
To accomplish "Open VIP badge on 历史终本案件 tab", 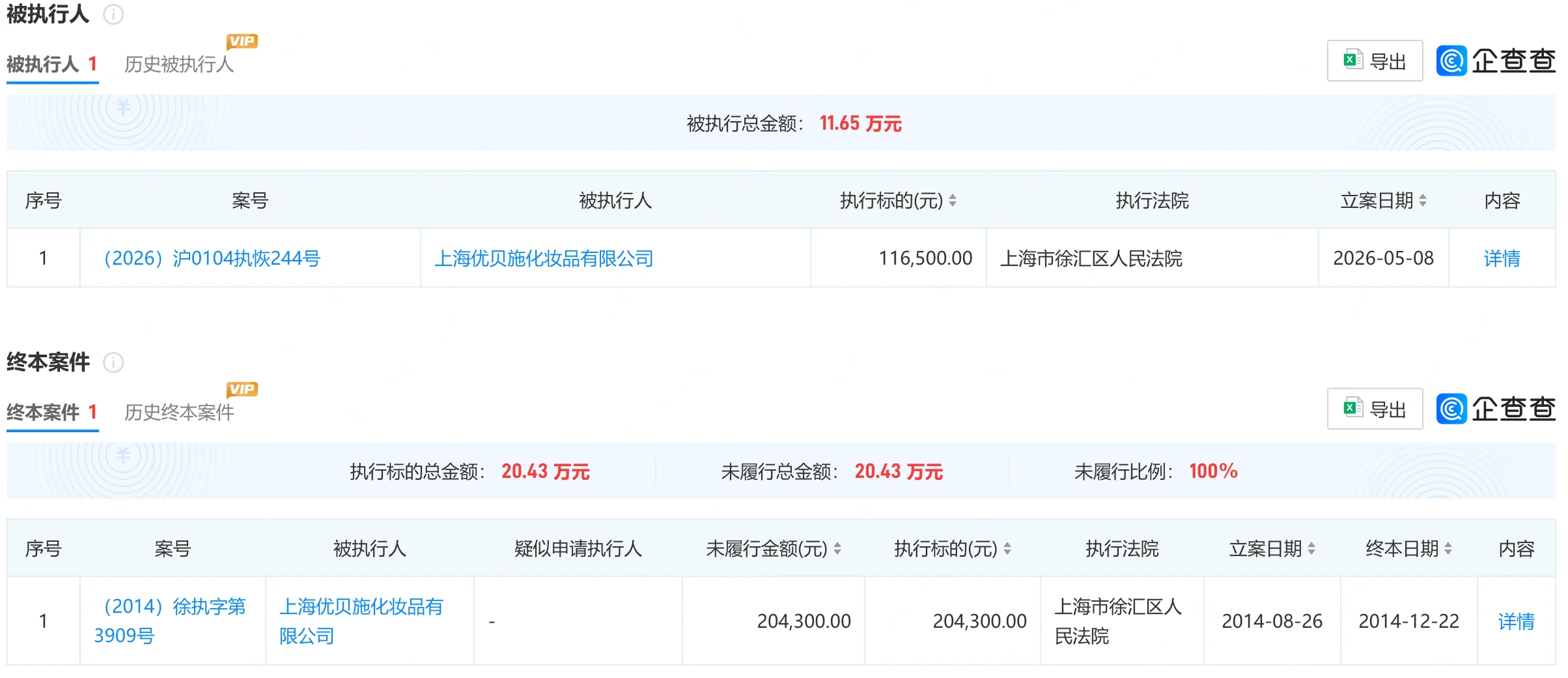I will coord(242,389).
